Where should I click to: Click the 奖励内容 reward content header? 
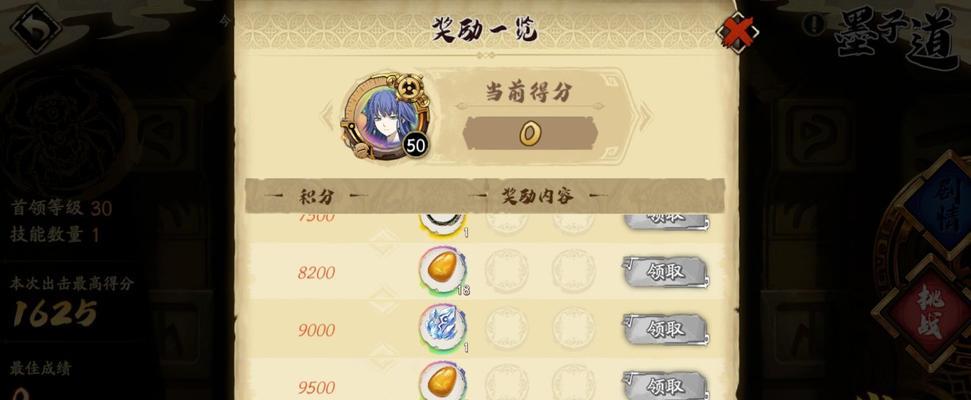(537, 196)
